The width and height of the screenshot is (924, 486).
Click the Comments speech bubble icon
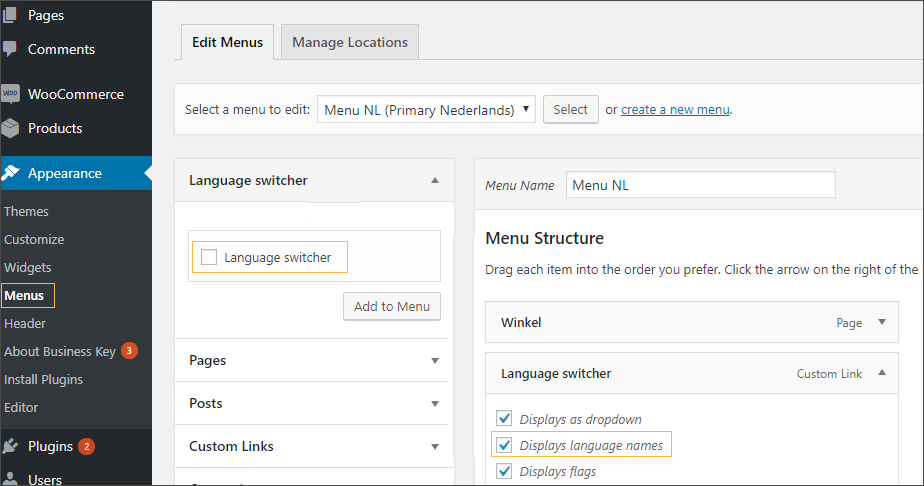[x=10, y=49]
